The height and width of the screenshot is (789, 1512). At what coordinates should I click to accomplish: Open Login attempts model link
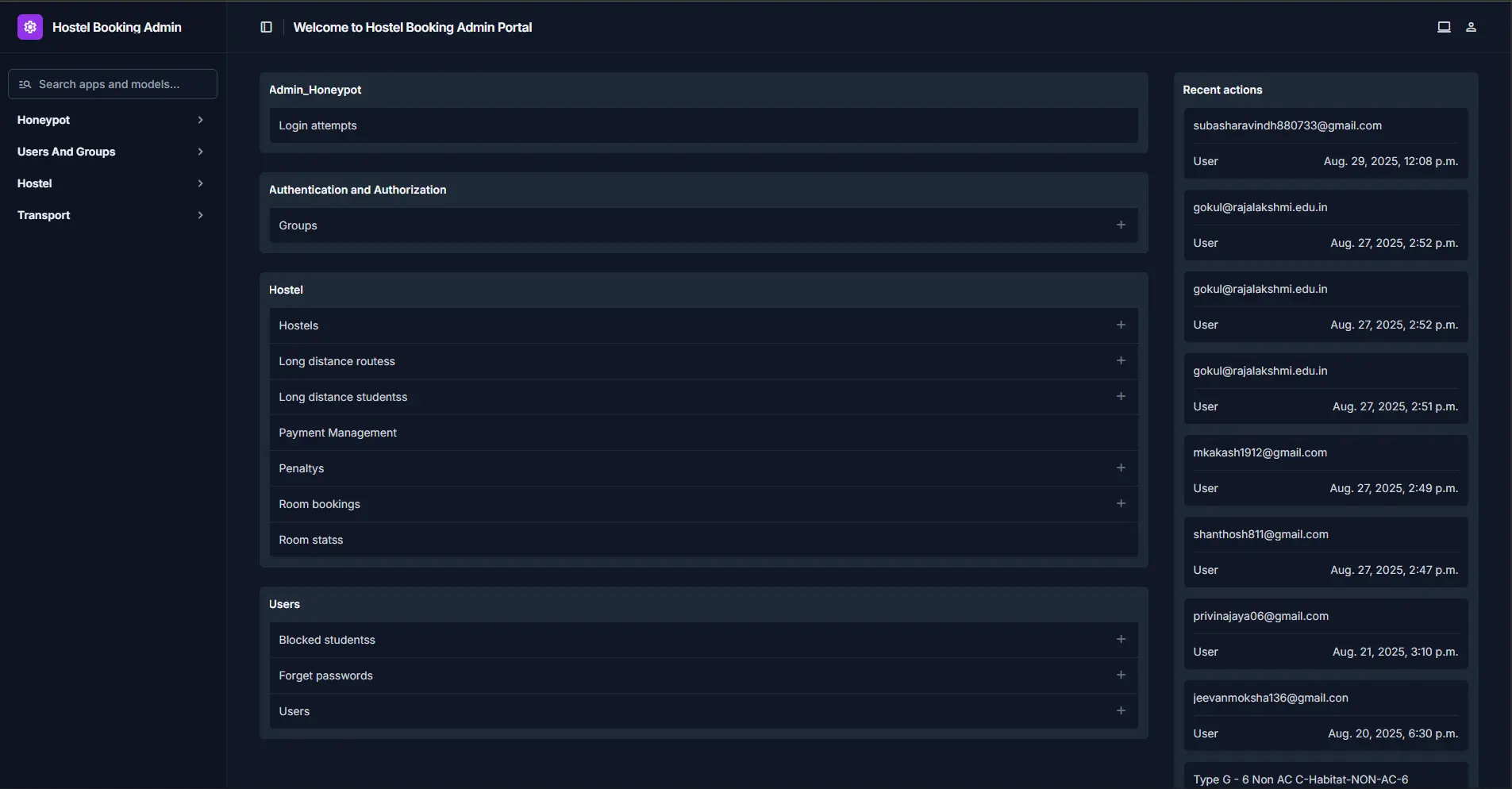(317, 125)
